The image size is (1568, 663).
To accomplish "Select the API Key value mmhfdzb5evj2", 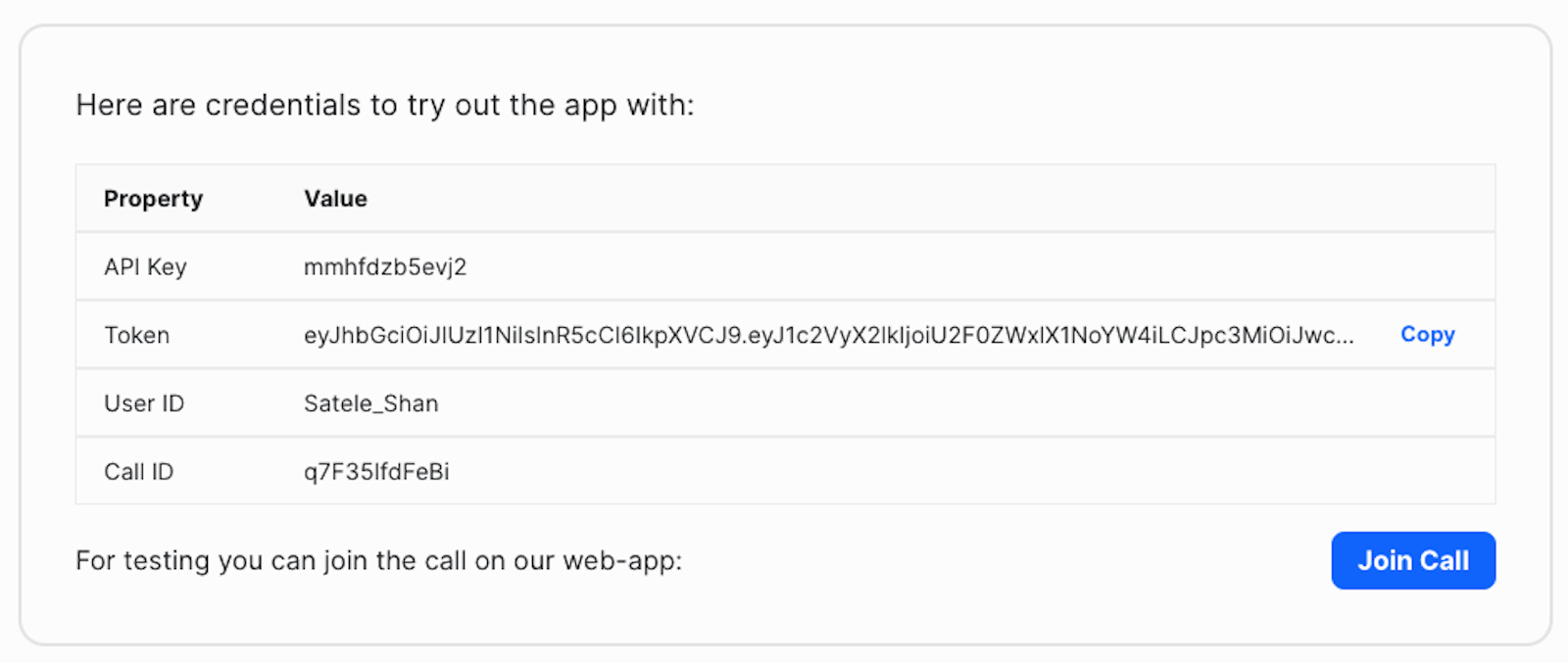I will [x=384, y=266].
